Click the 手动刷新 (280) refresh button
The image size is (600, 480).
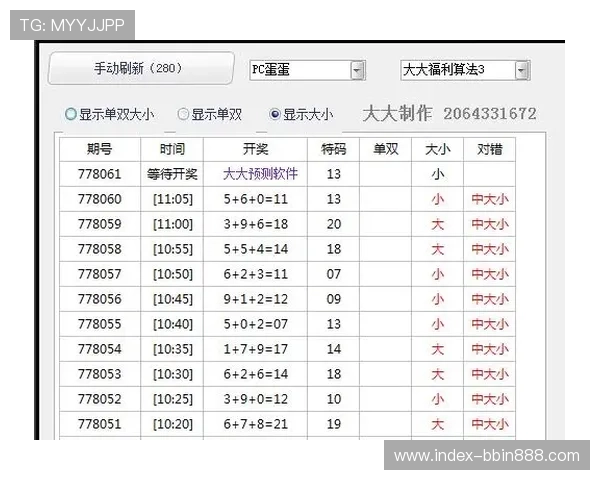141,68
